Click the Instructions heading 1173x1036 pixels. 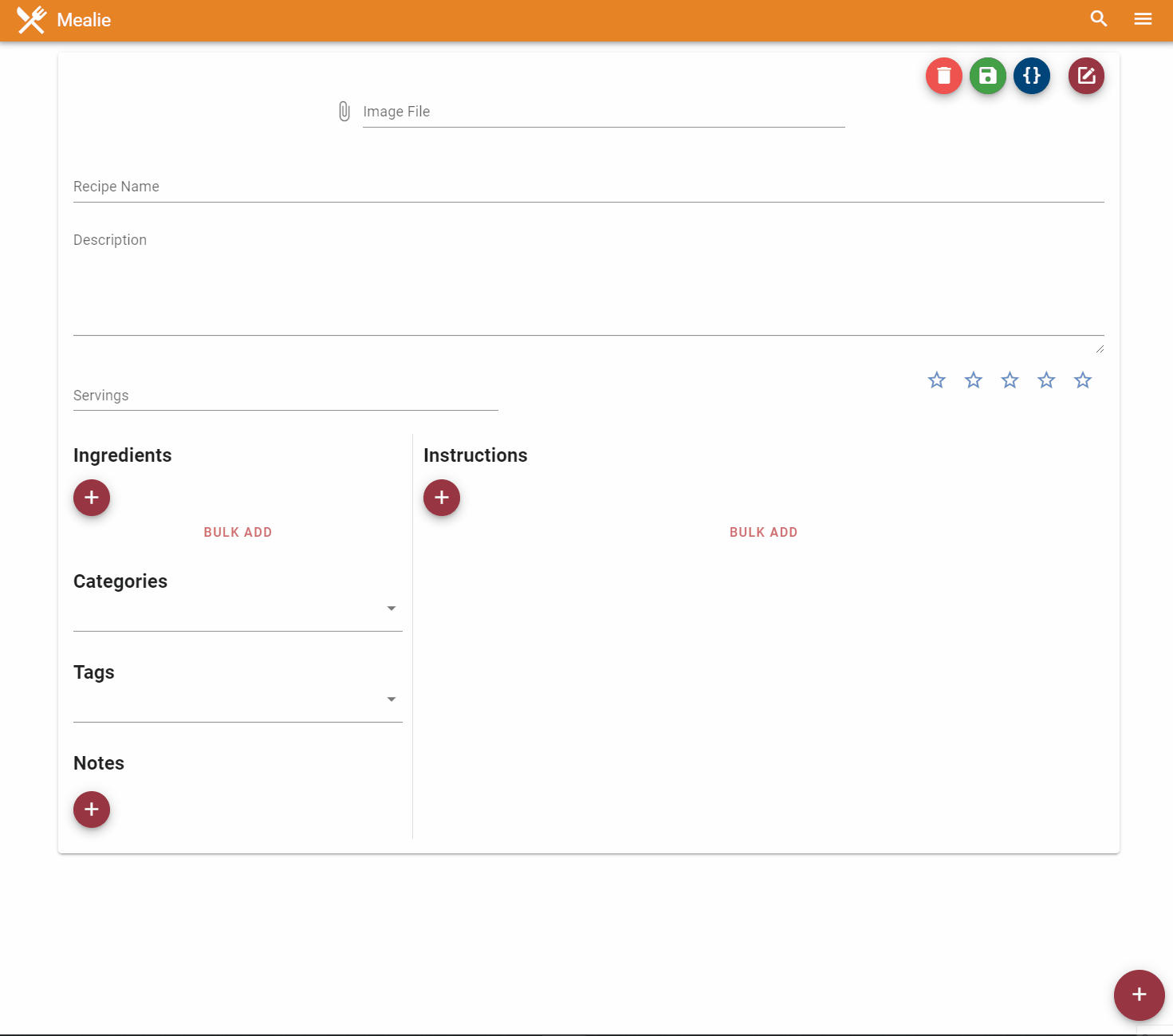click(475, 455)
